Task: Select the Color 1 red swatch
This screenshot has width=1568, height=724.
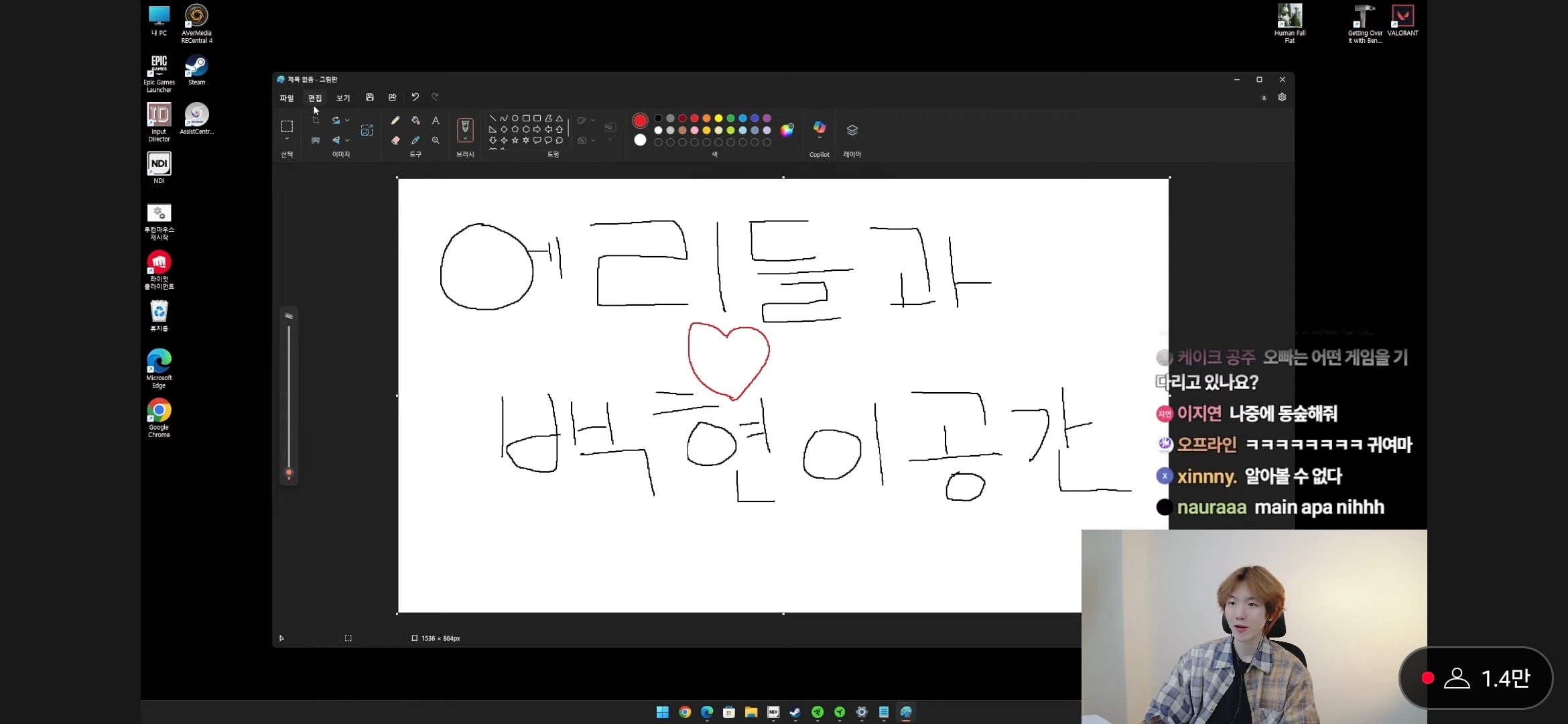Action: (x=640, y=121)
